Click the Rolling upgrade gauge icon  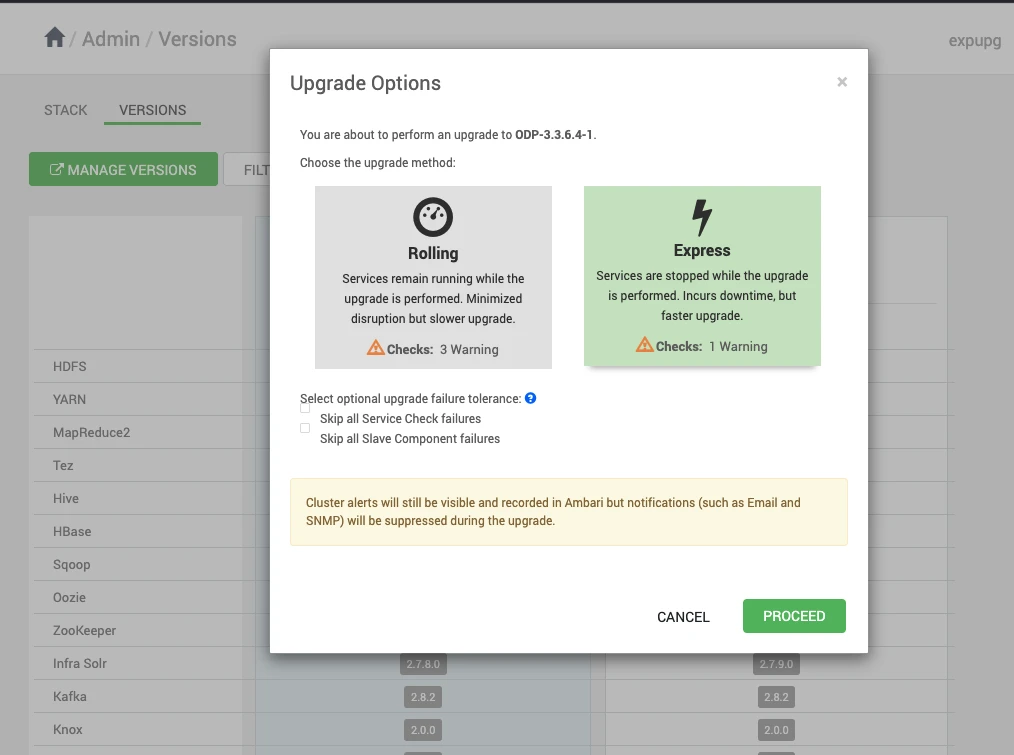433,217
